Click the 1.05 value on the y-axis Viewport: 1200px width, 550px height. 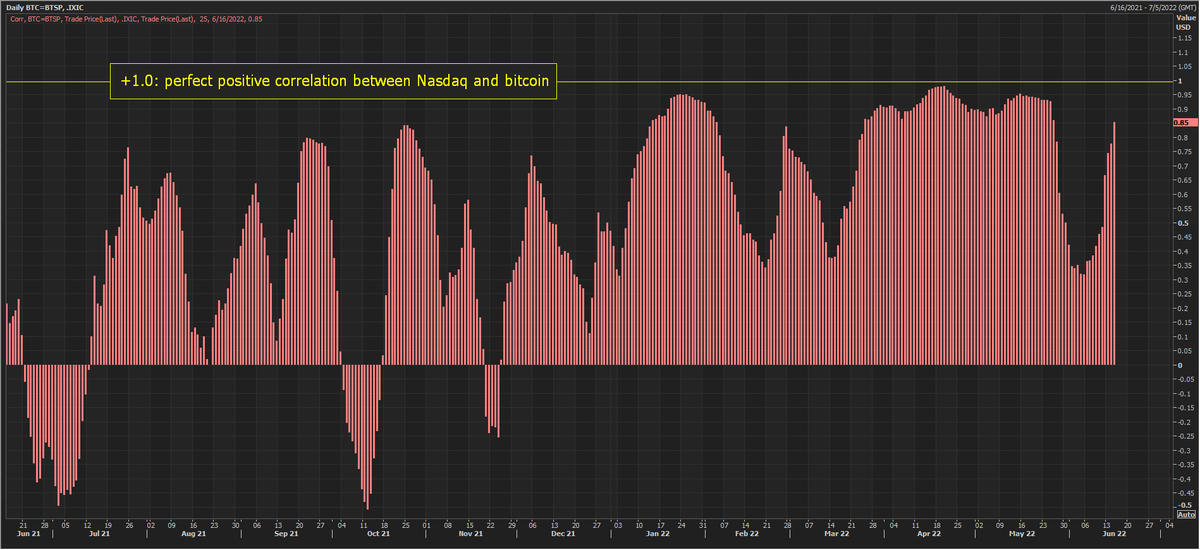point(1184,66)
